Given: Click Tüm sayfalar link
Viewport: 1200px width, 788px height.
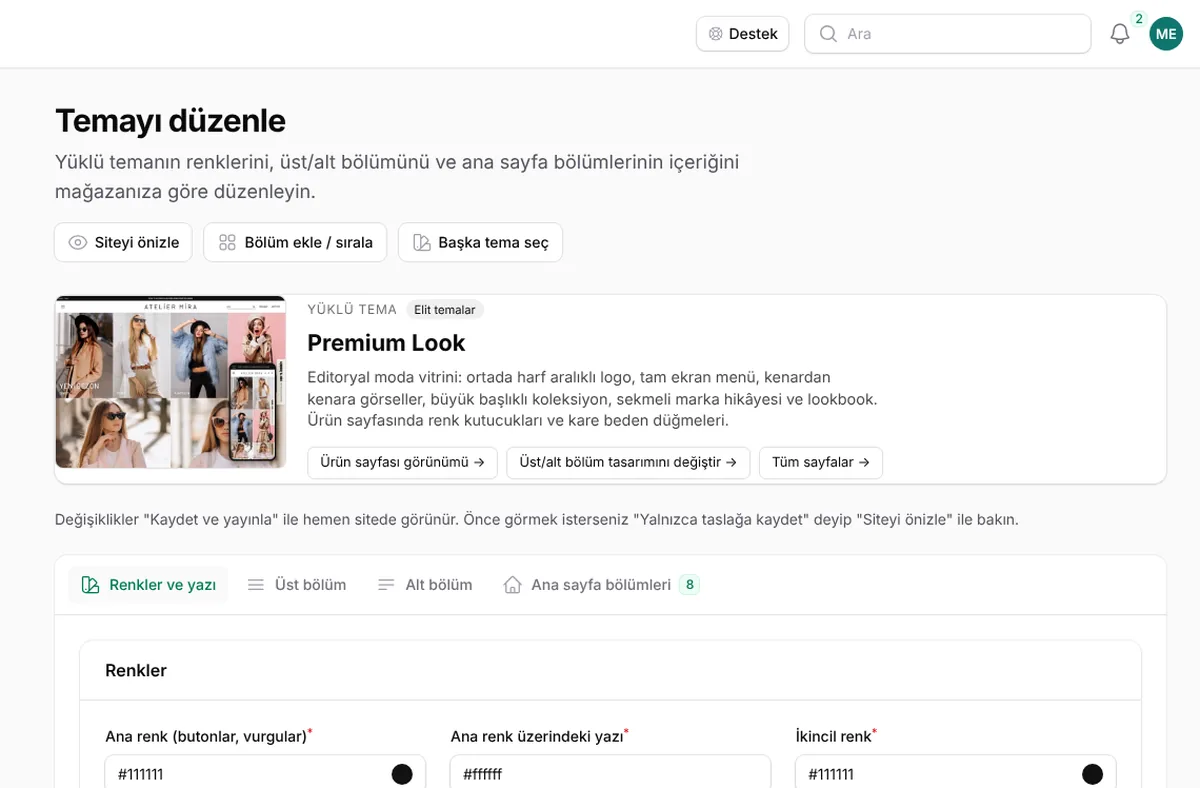Looking at the screenshot, I should tap(821, 463).
